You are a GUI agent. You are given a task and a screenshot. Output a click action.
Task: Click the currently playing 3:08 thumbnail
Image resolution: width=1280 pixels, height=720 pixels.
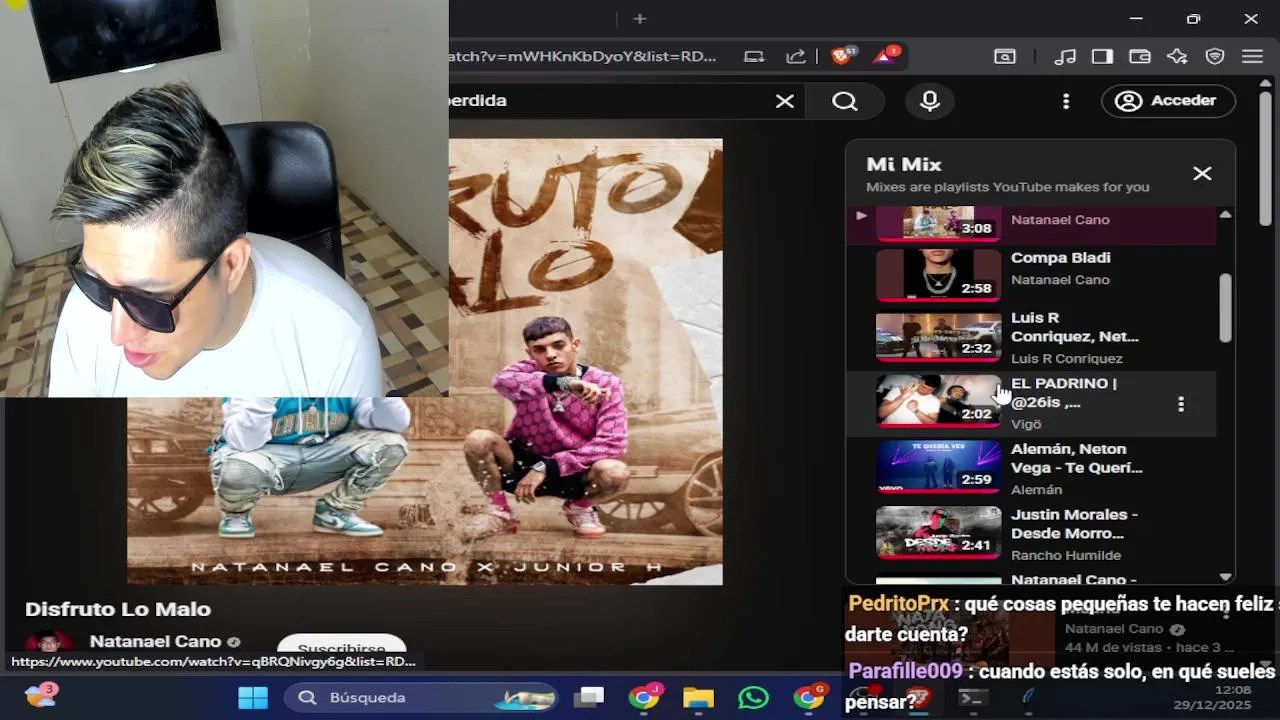click(938, 222)
